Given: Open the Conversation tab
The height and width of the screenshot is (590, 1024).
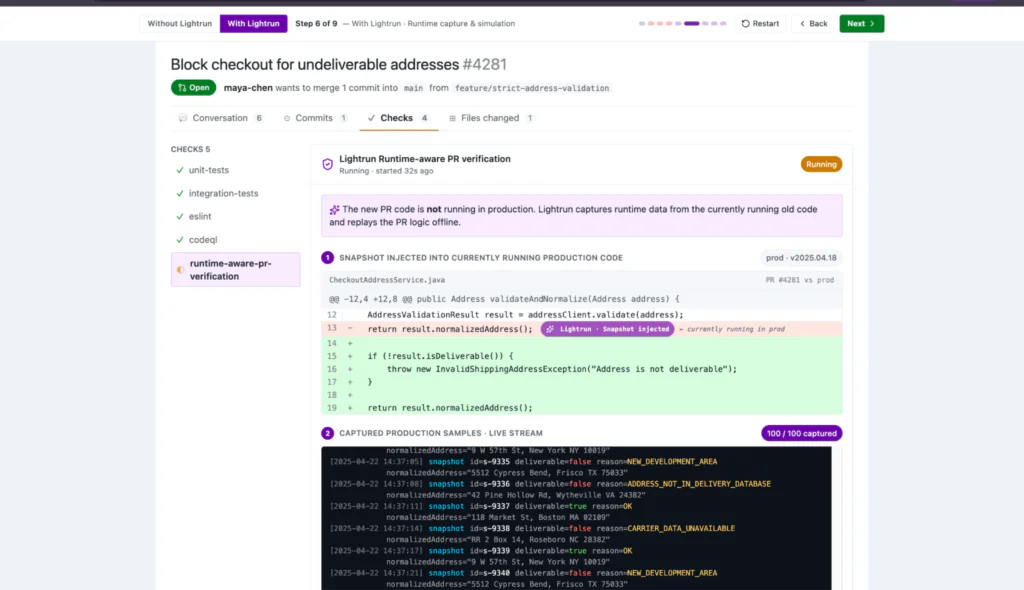Looking at the screenshot, I should click(220, 118).
